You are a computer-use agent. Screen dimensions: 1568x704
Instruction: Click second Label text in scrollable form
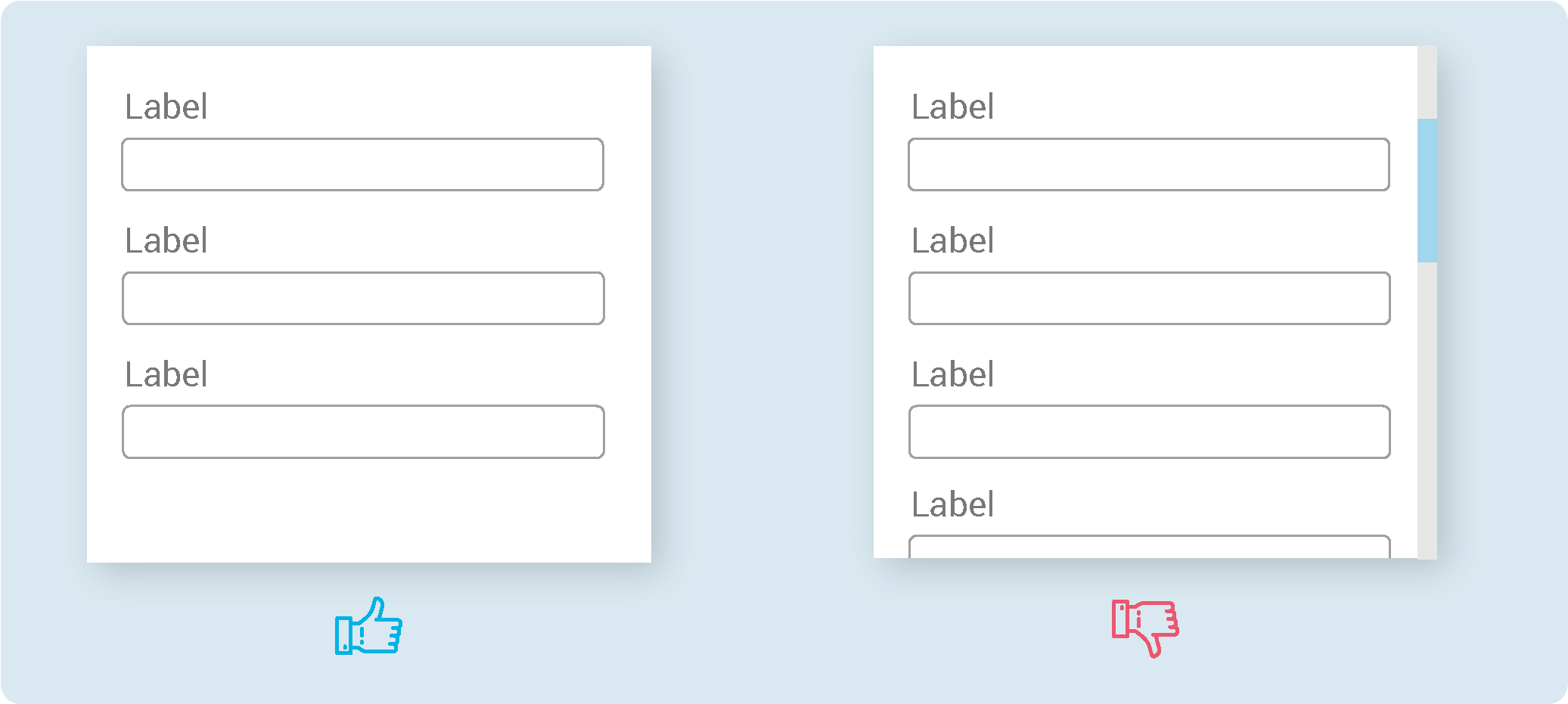952,240
